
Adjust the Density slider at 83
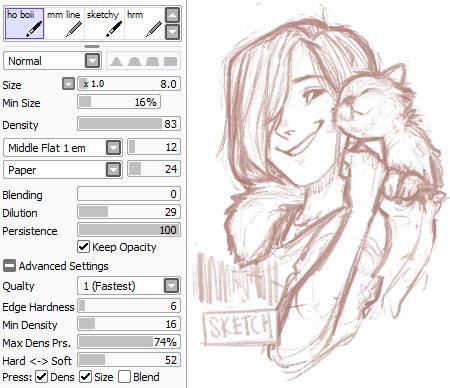pos(129,124)
